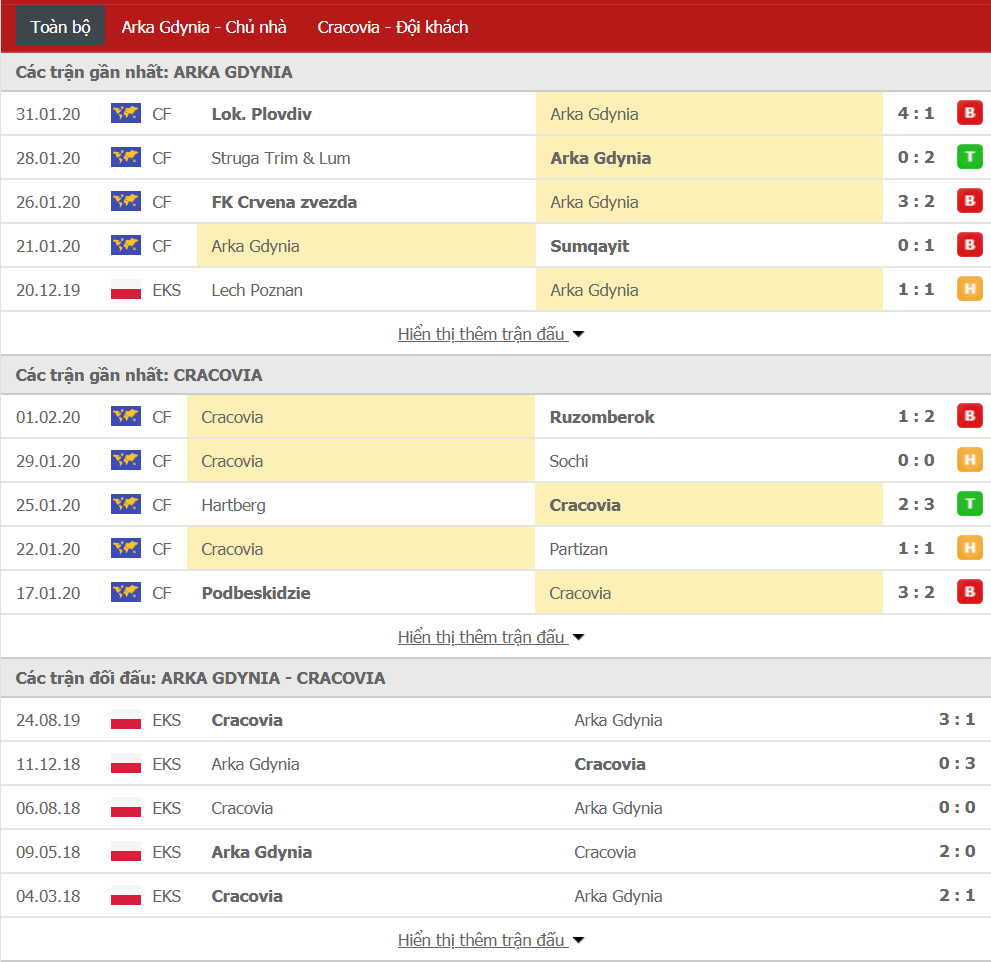Click orange H badge for Lech Poznan match
Screen dimensions: 991x962
click(970, 289)
